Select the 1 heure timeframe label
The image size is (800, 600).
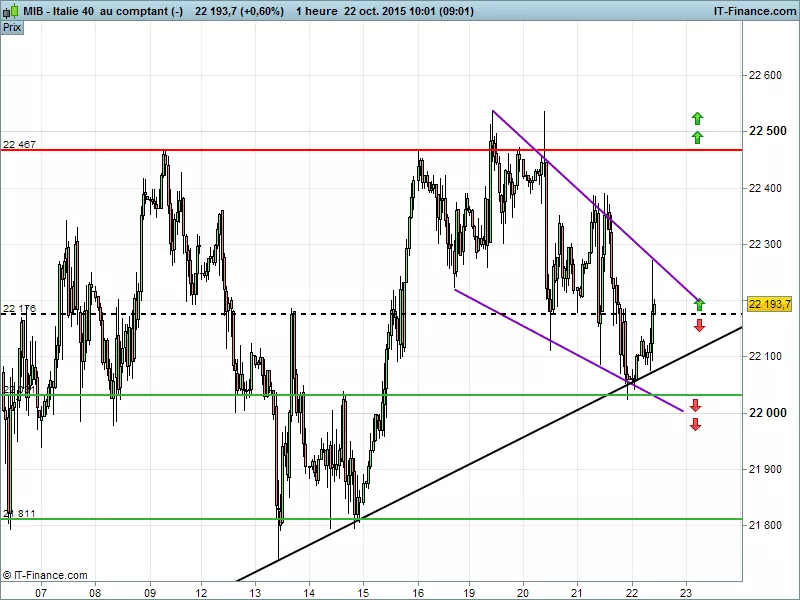[316, 11]
